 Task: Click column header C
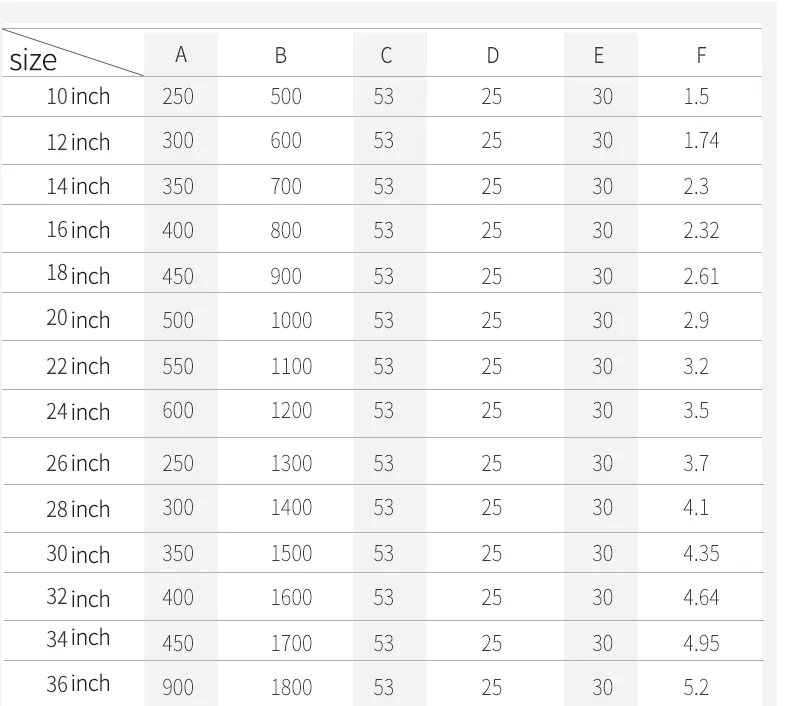coord(386,56)
